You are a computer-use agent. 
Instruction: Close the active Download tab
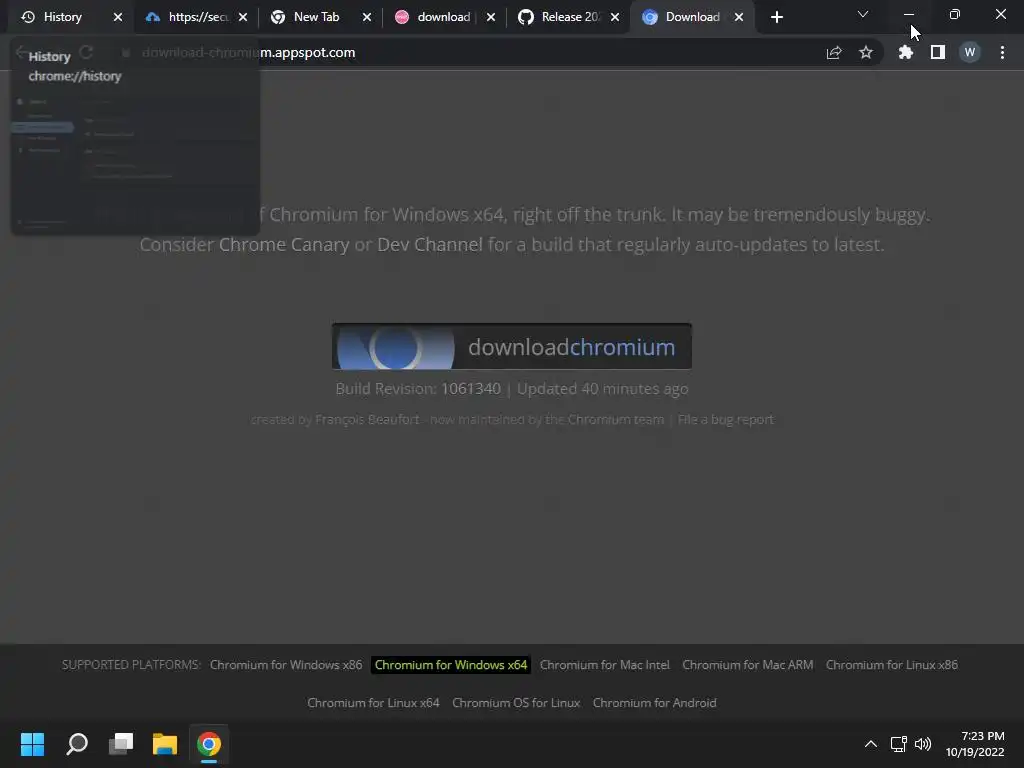tap(739, 17)
